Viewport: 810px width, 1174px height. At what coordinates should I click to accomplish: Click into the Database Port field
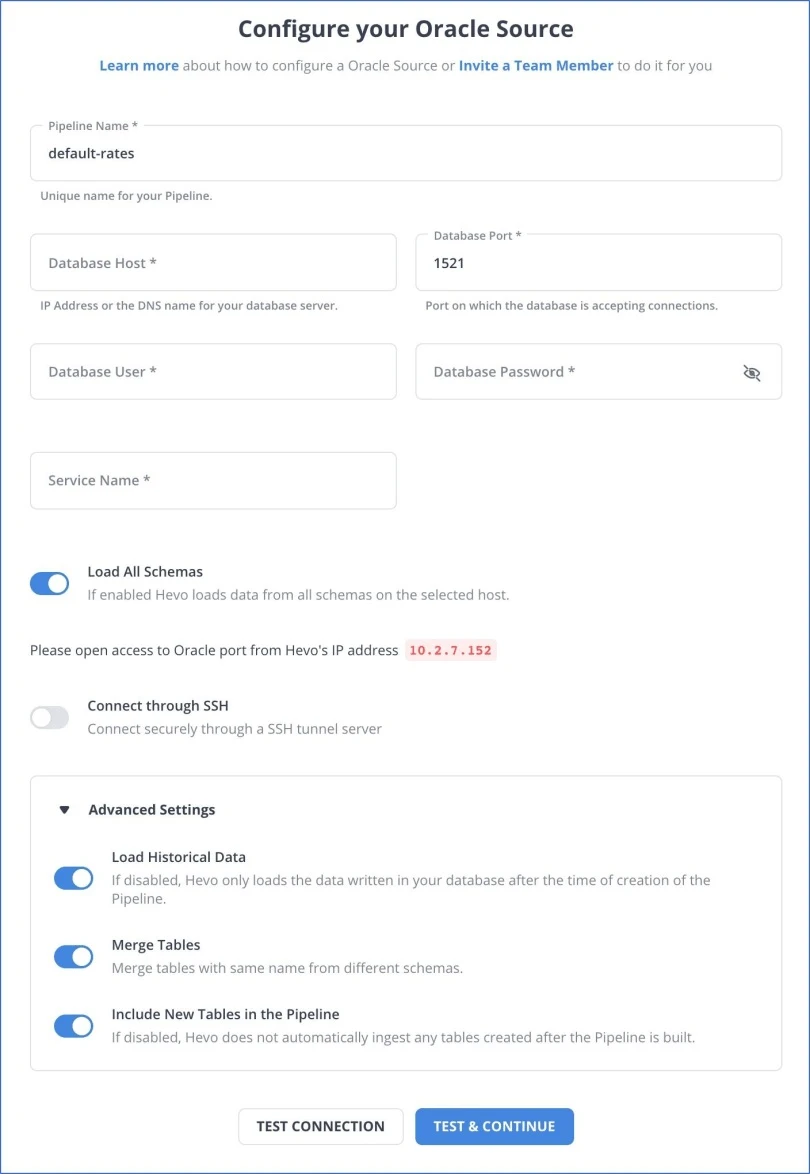(599, 262)
